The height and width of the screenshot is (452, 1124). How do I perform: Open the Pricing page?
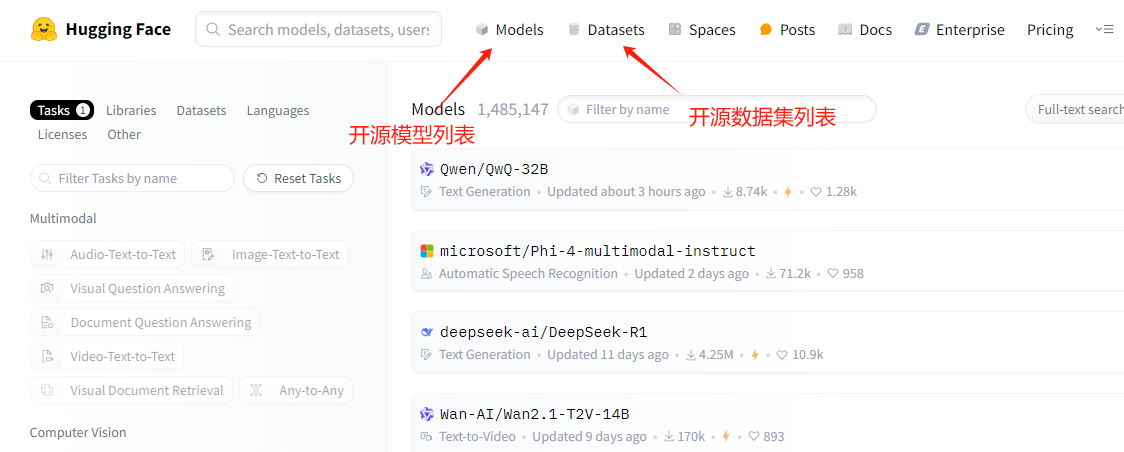point(1050,29)
